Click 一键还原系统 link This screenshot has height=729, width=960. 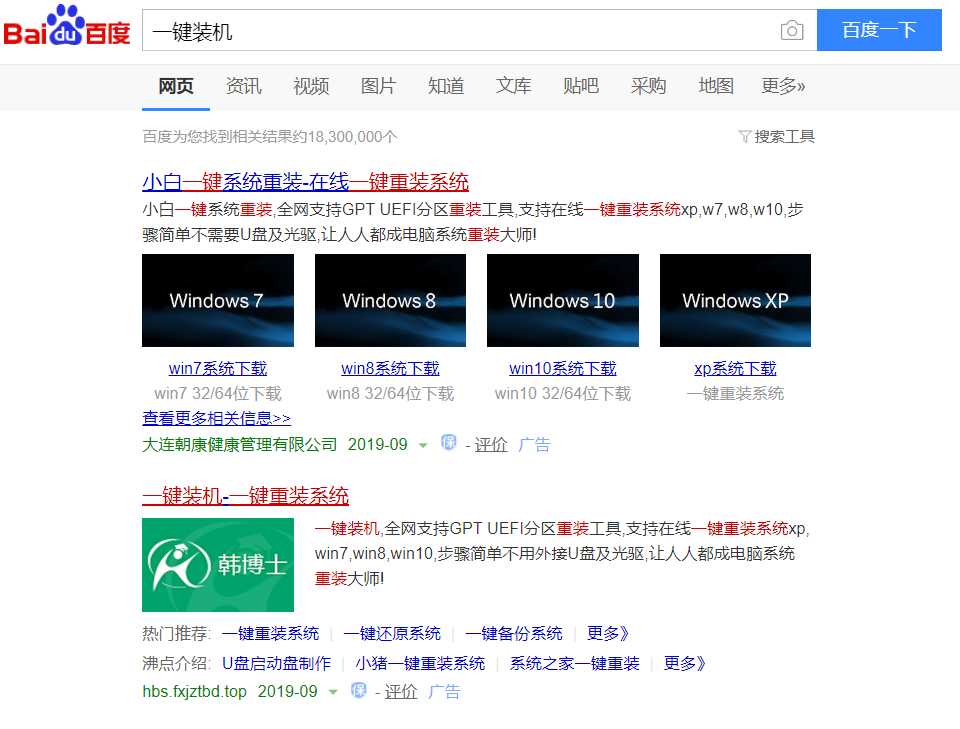coord(392,634)
